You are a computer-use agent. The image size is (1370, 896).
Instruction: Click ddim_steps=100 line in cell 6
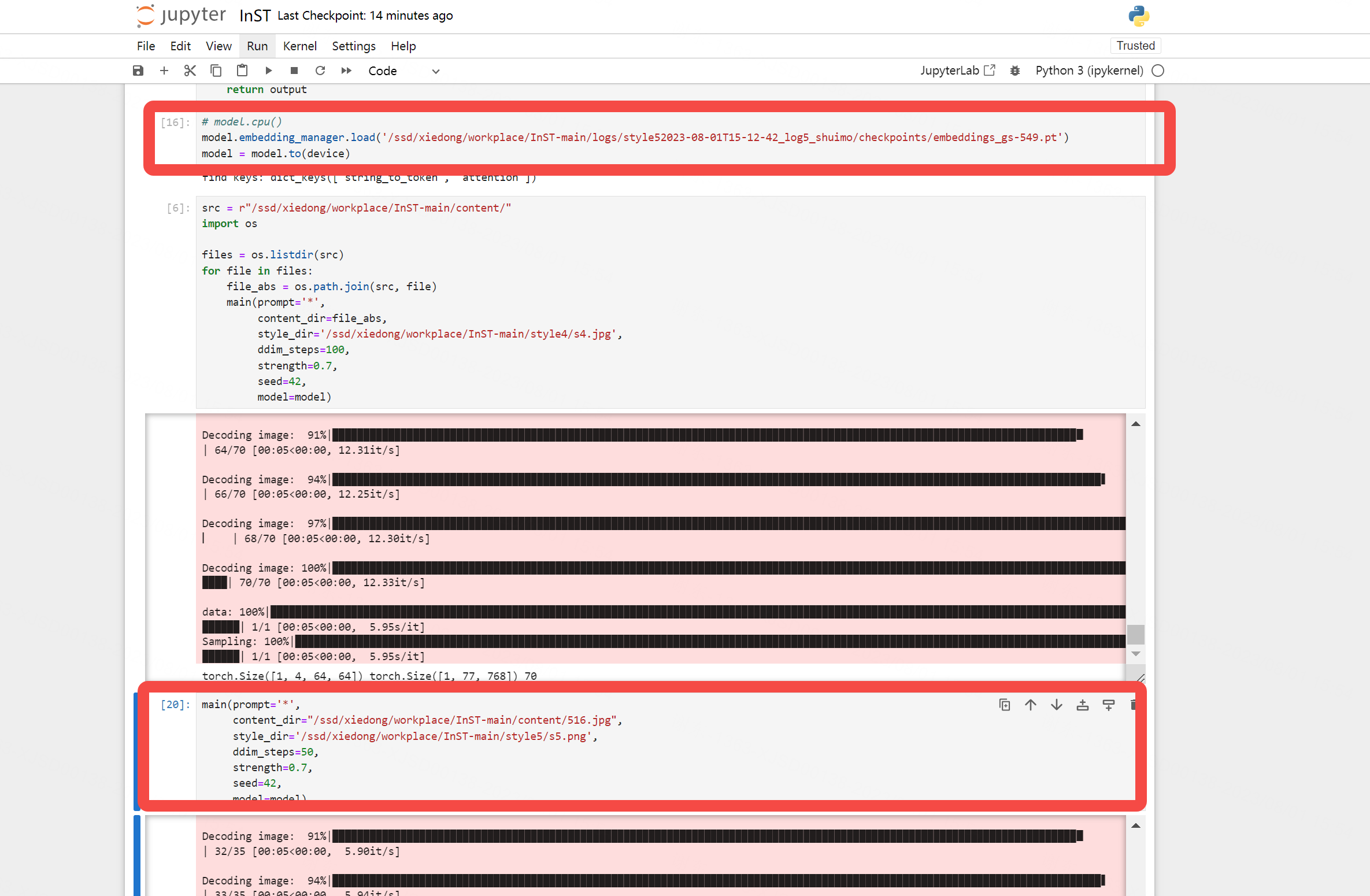point(303,350)
